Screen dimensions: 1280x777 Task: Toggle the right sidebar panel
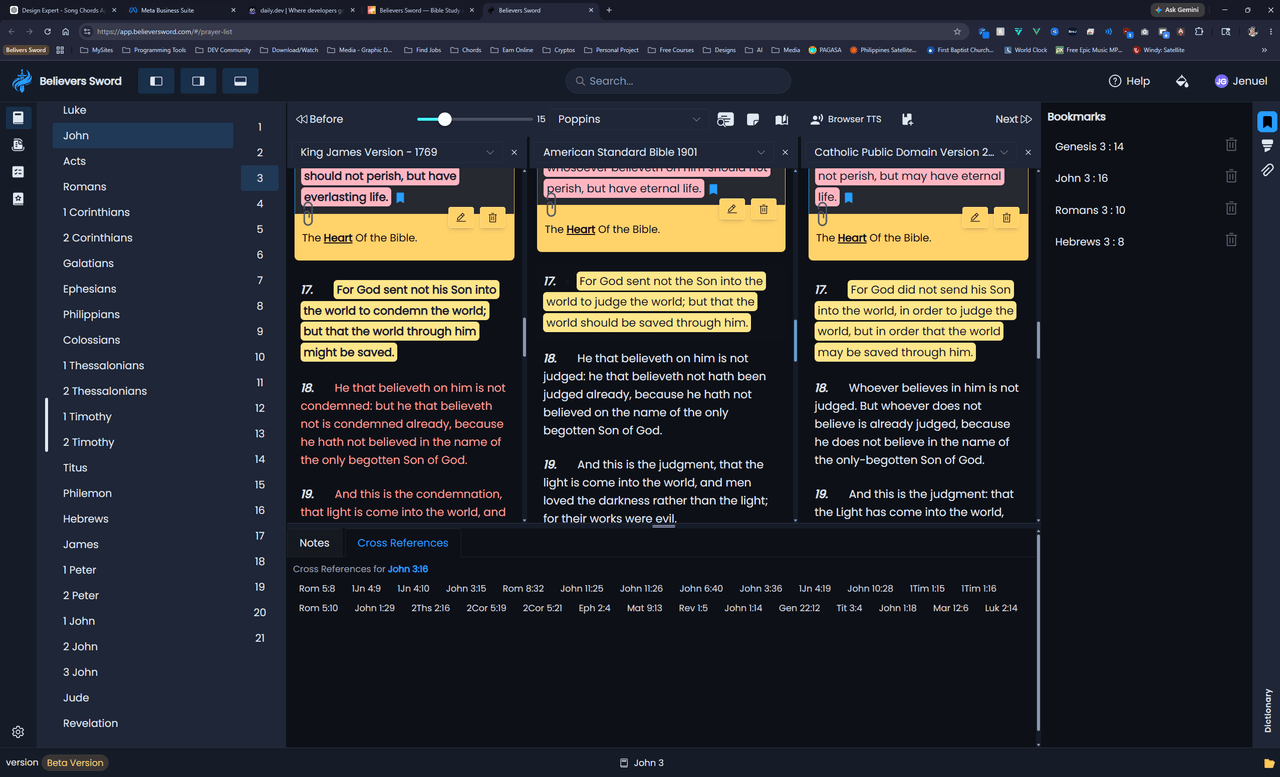tap(198, 81)
